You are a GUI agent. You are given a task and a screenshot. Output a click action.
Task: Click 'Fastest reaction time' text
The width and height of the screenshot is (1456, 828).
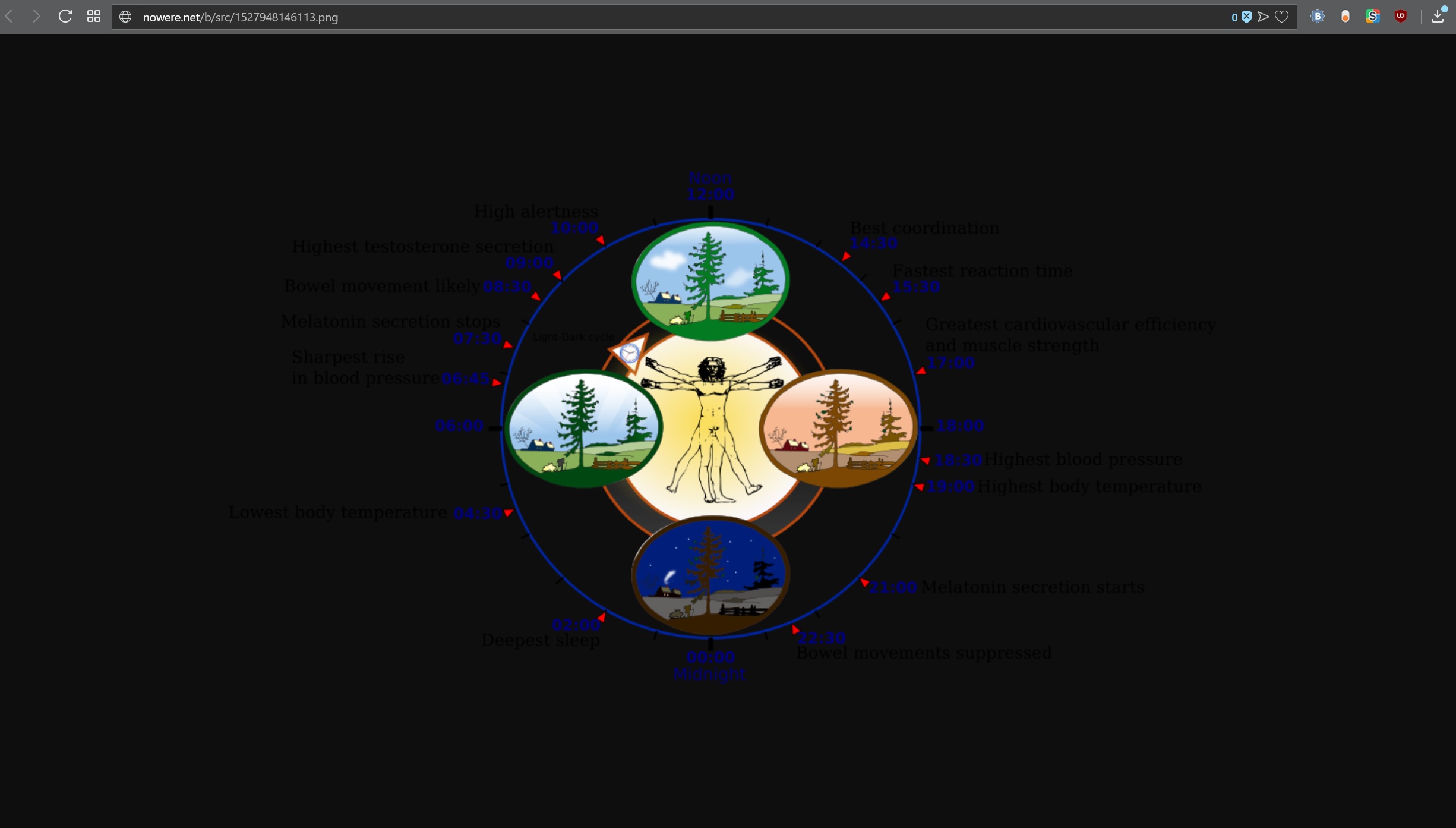pos(983,271)
